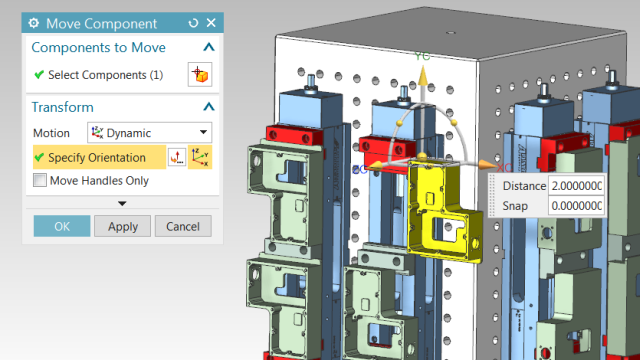Click the ZC axis arrow handle
Viewport: 640px width, 360px height.
(x=376, y=165)
